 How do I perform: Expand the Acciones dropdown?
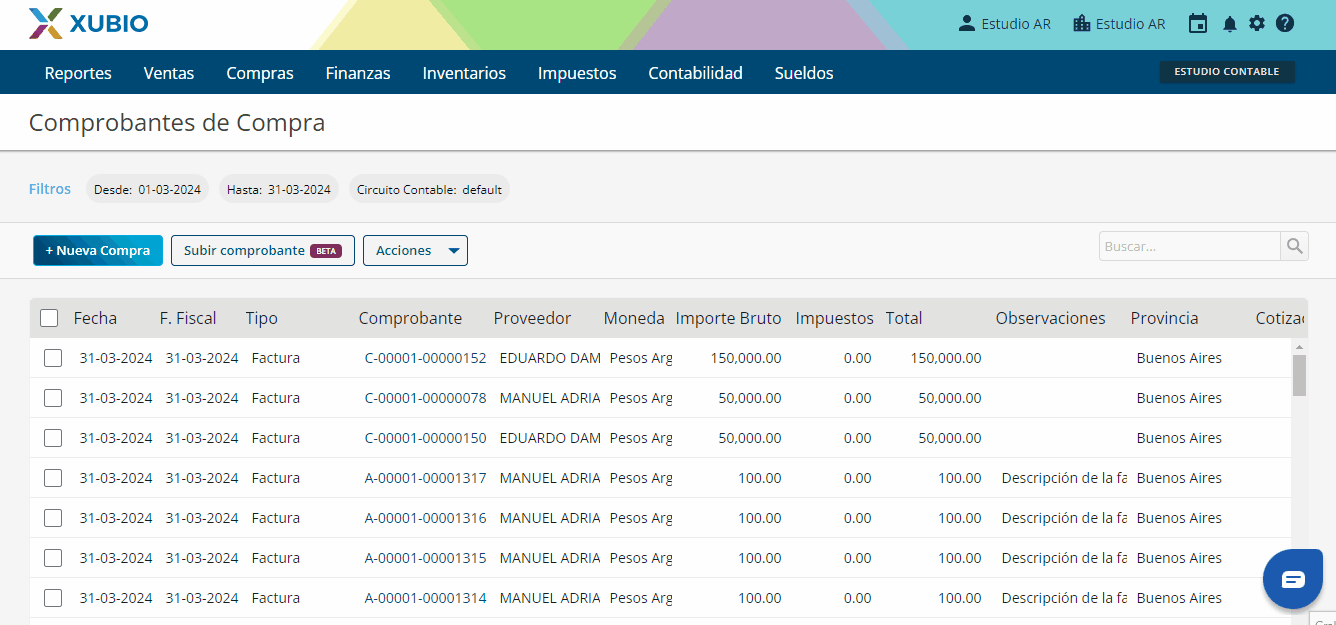415,251
